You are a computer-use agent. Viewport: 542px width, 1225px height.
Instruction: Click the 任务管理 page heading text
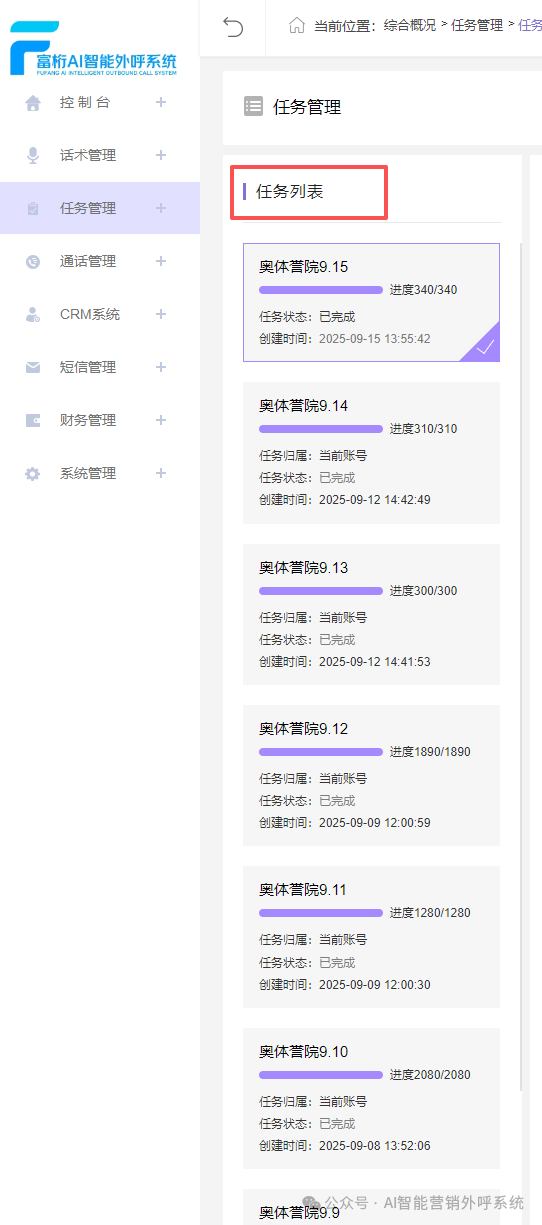tap(307, 108)
